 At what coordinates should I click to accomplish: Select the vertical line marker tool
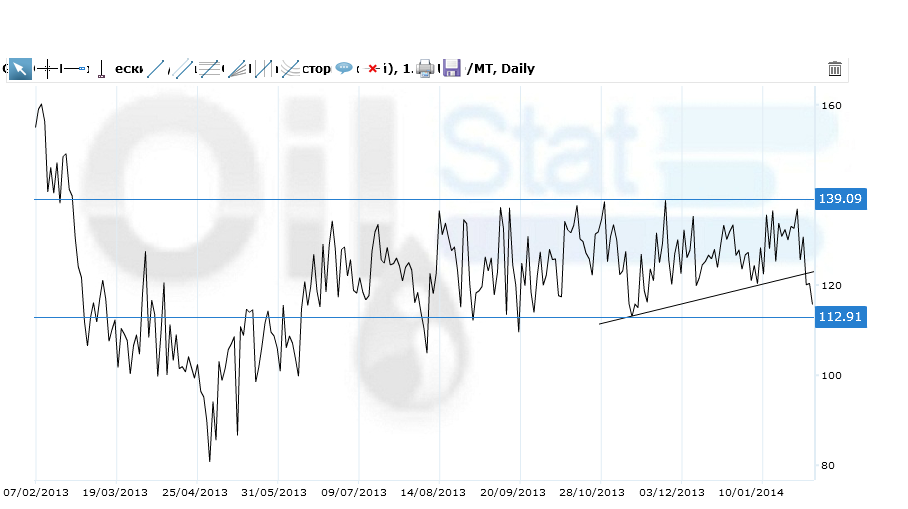coord(100,69)
